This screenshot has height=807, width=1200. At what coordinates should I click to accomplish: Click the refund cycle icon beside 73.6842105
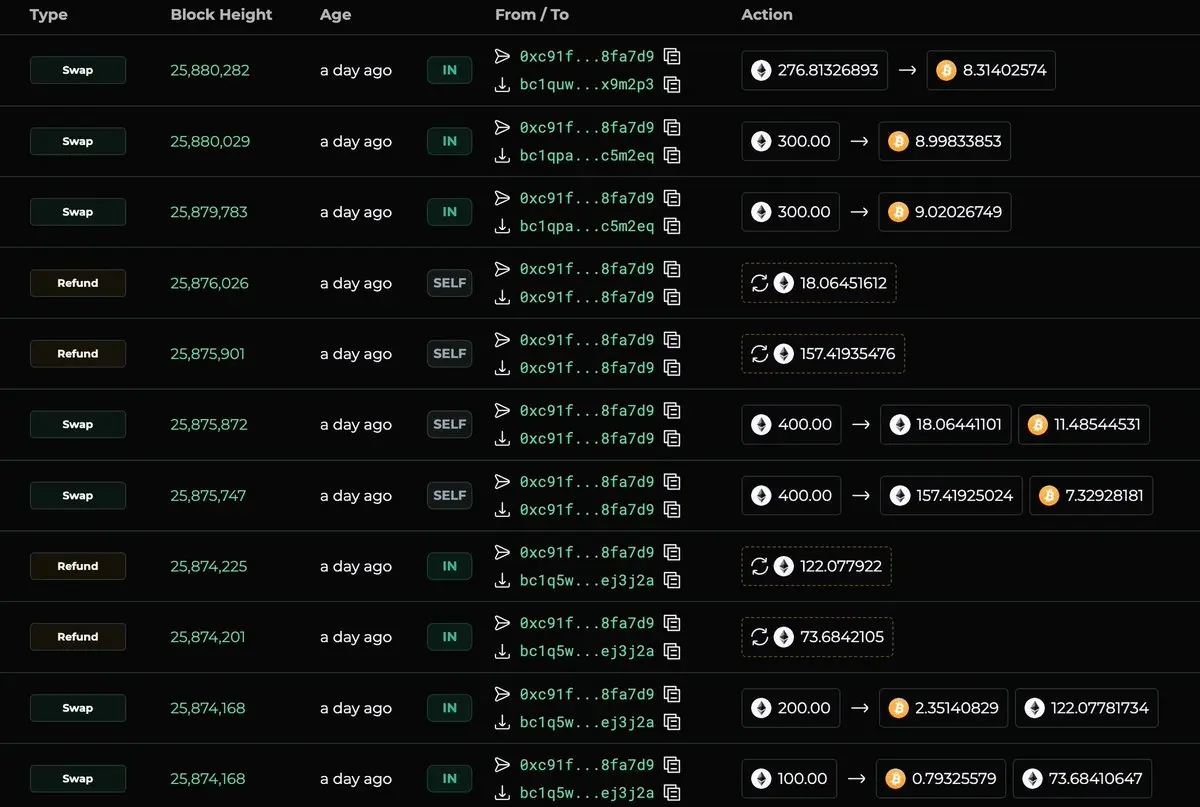point(759,637)
